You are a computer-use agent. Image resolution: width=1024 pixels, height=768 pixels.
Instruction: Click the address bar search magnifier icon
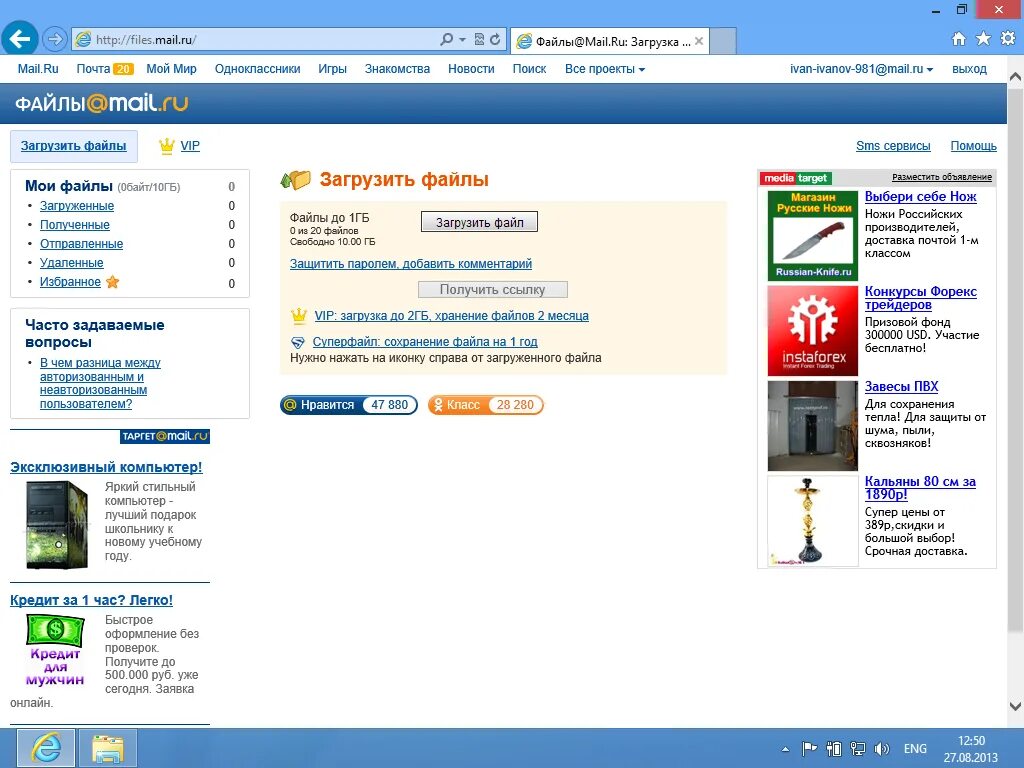tap(447, 40)
